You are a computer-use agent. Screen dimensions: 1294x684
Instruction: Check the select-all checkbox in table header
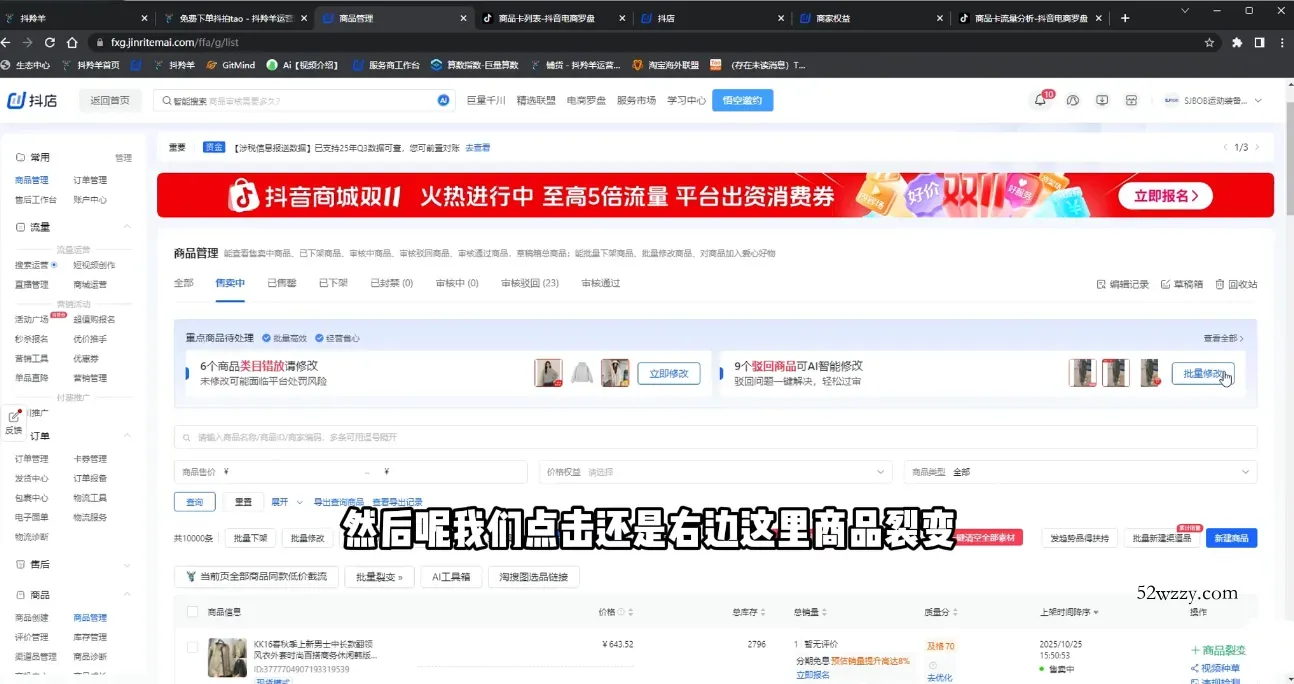[193, 611]
